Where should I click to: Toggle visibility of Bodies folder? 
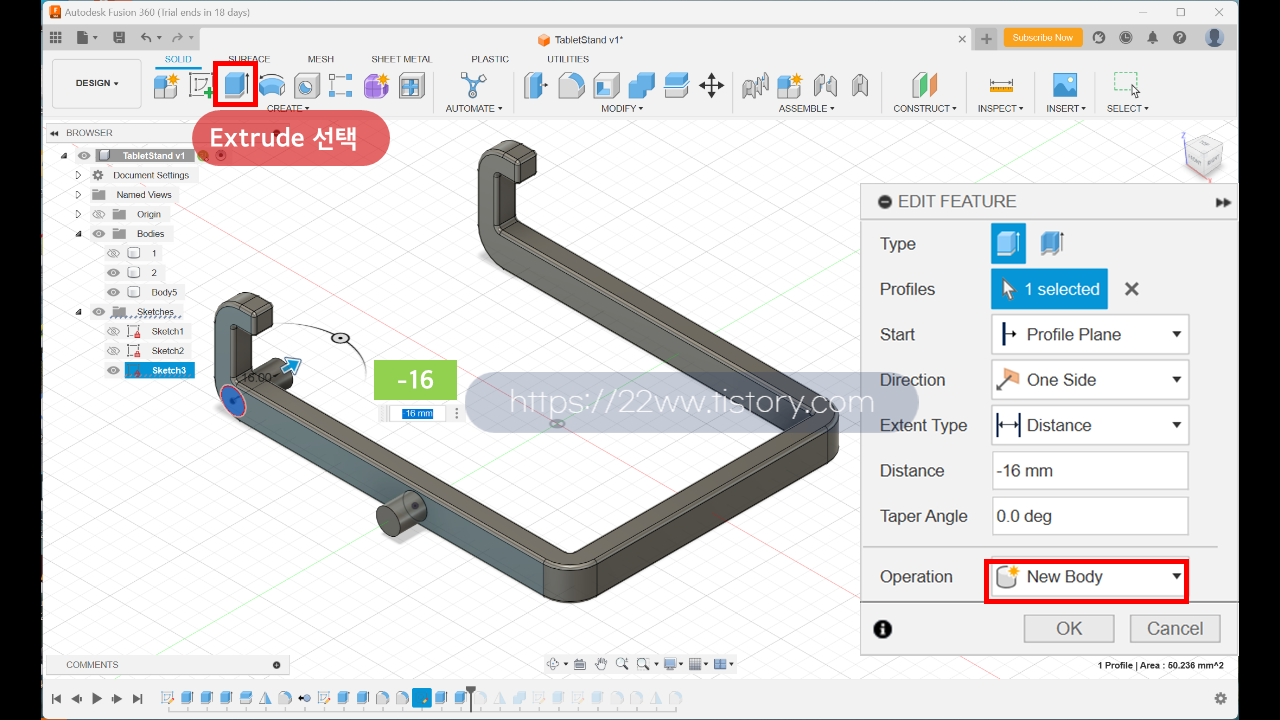[x=99, y=234]
